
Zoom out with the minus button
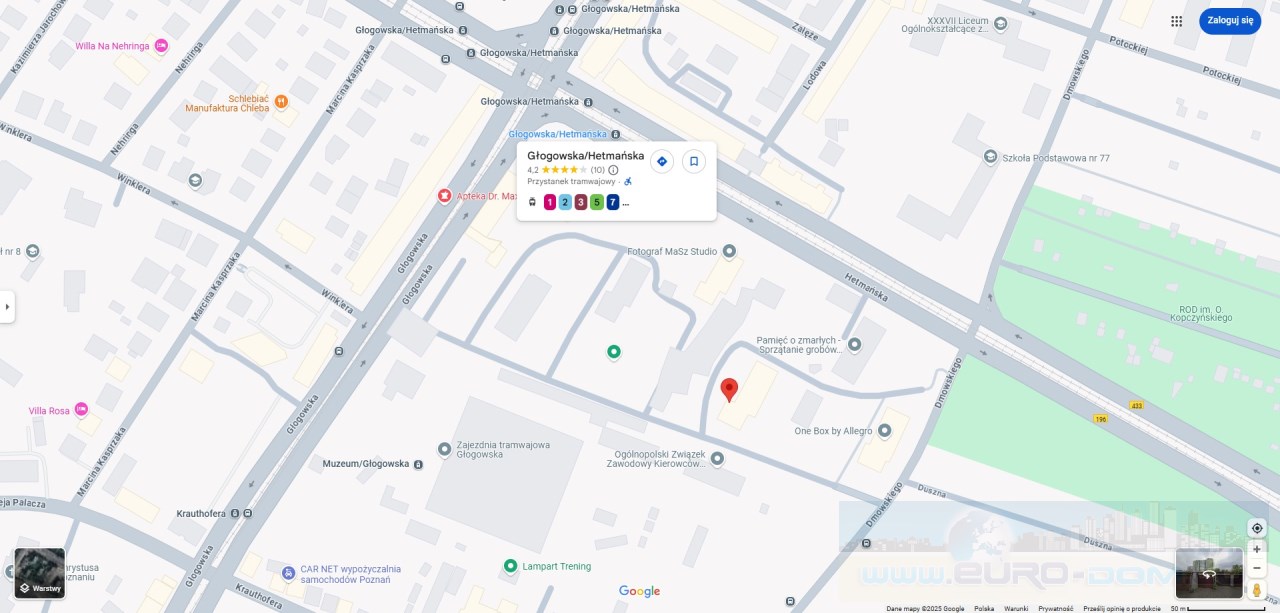point(1257,568)
